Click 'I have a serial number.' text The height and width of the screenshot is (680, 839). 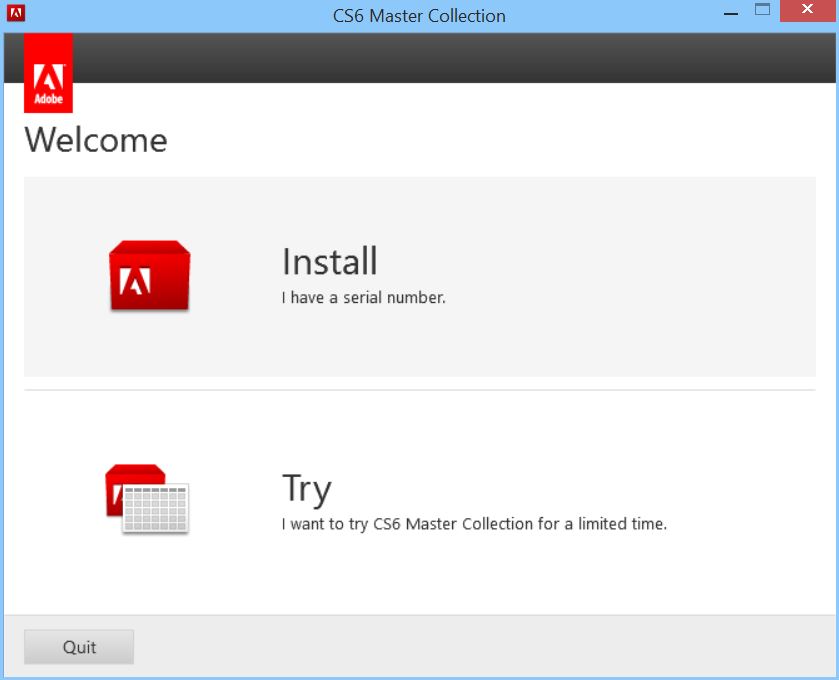point(363,297)
